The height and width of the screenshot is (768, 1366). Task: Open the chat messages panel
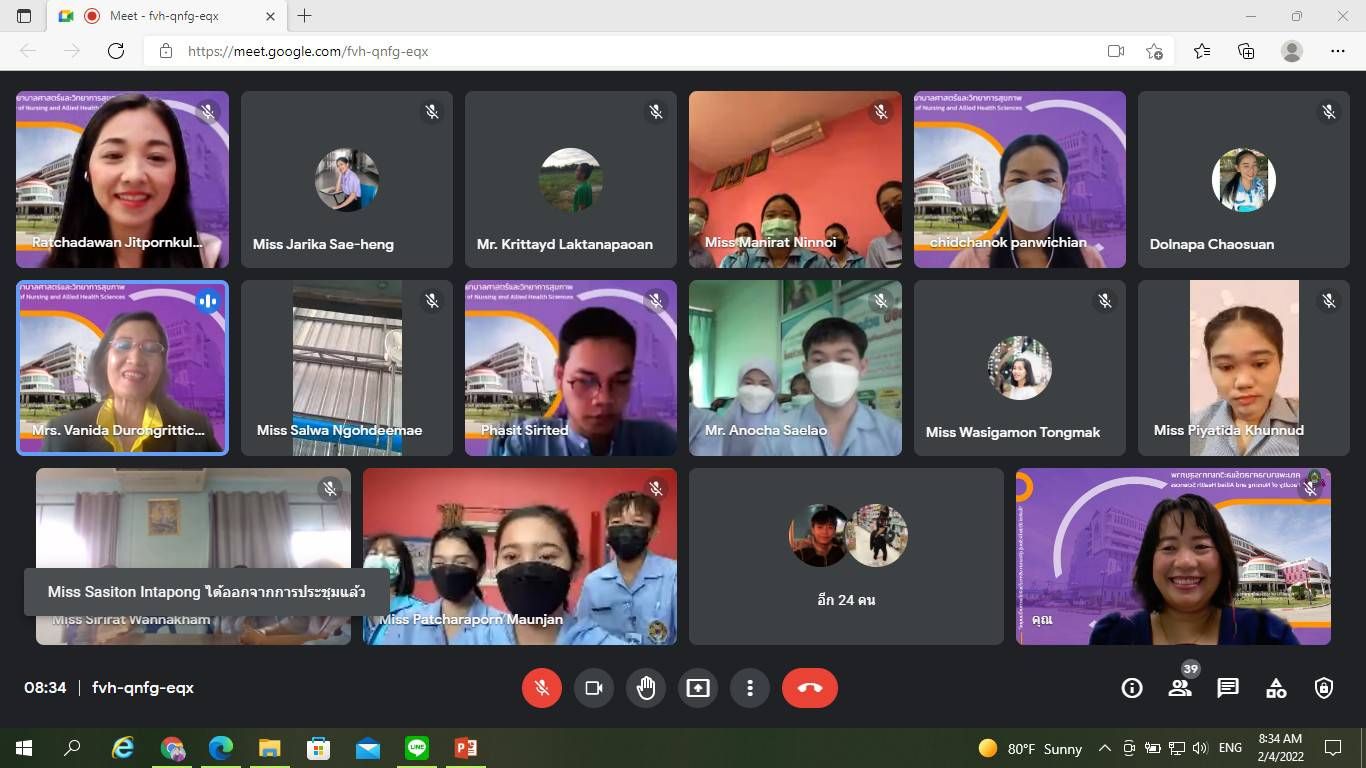click(x=1228, y=688)
